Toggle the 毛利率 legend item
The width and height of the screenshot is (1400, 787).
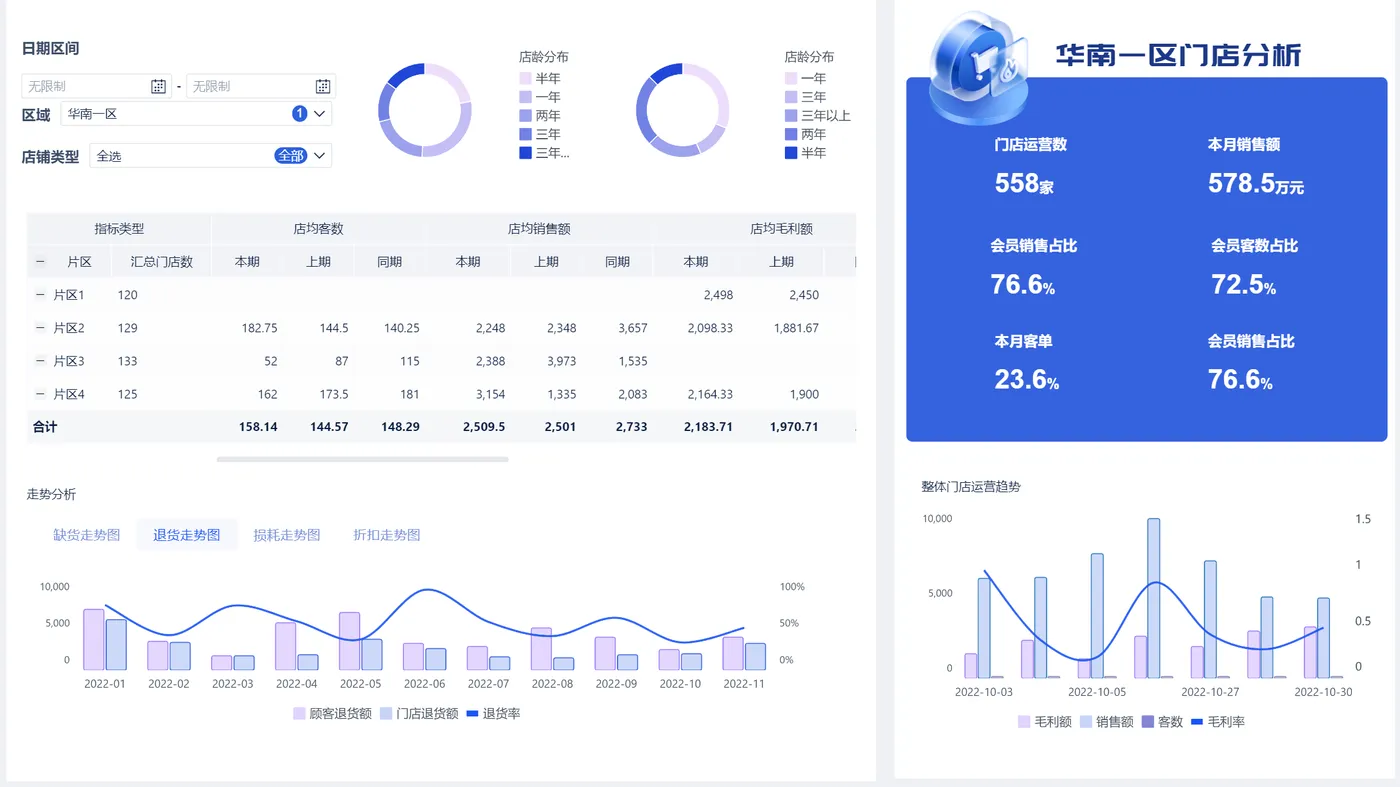(1218, 722)
